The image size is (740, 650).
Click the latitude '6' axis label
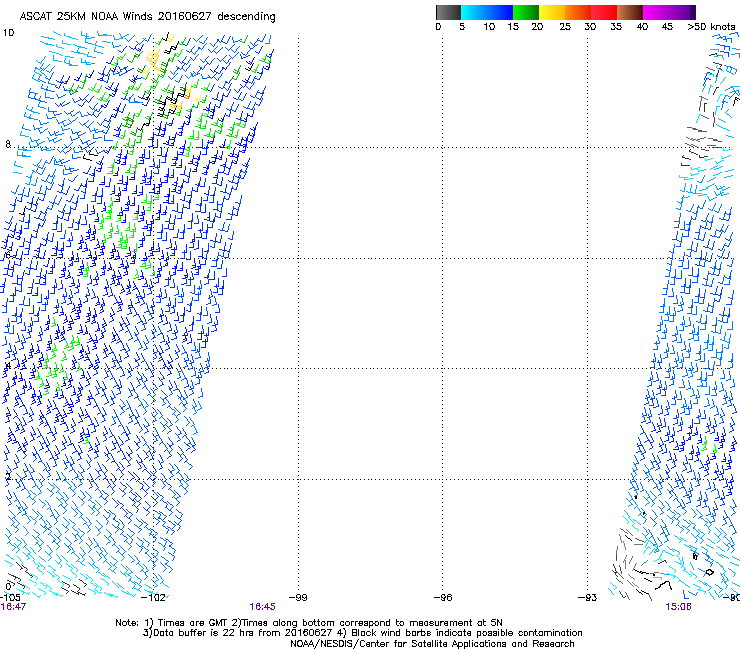coord(7,255)
